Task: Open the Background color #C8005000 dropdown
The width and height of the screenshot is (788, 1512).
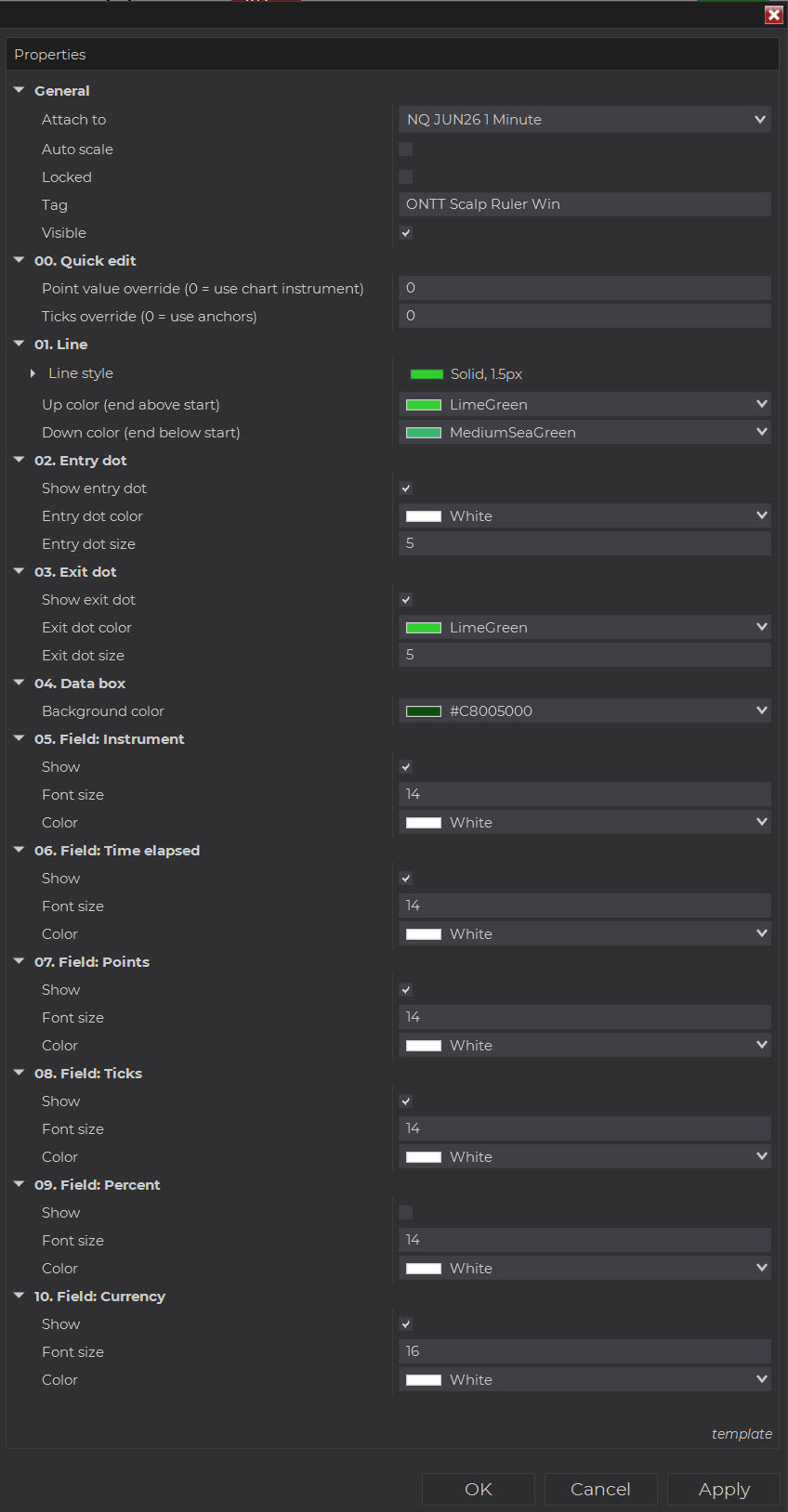Action: coord(584,710)
